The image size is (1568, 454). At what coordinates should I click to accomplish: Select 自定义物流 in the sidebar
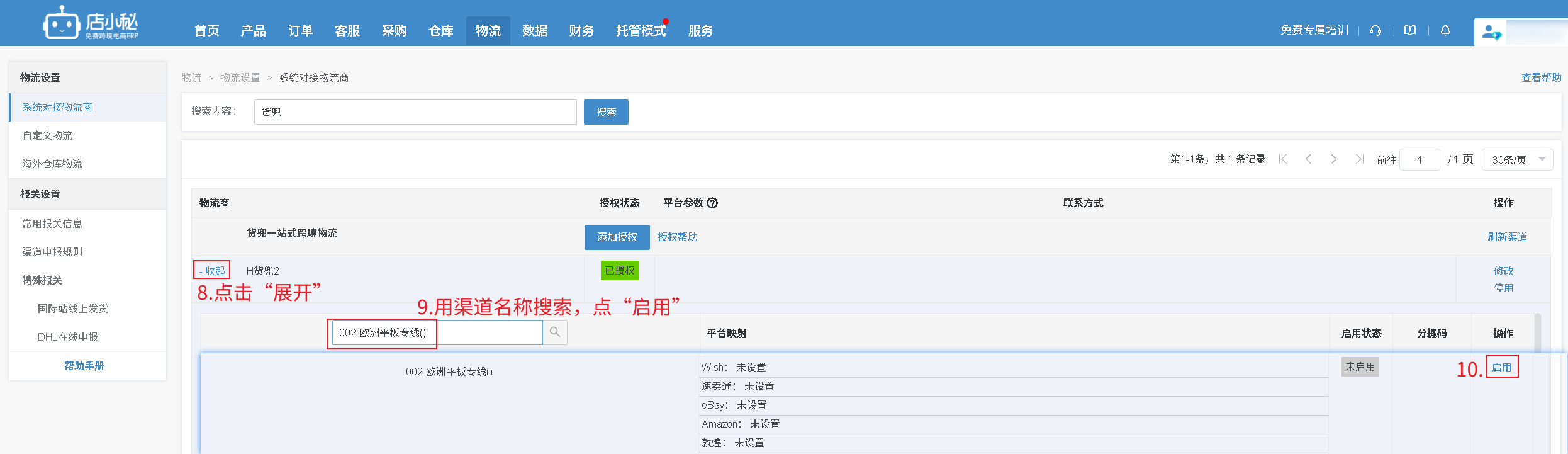tap(48, 135)
